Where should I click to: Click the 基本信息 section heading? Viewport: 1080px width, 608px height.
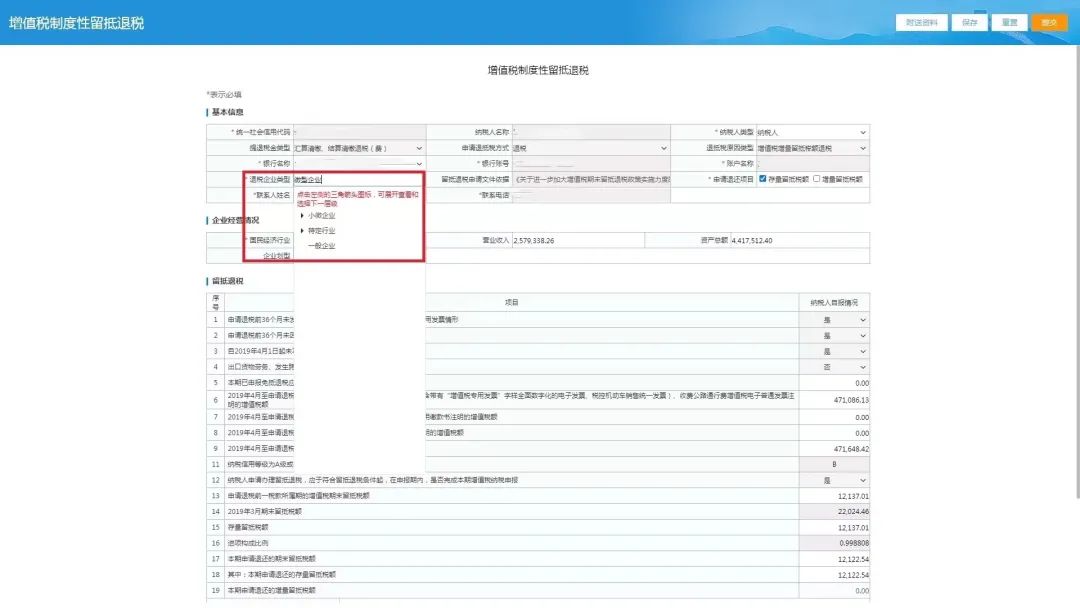[227, 112]
